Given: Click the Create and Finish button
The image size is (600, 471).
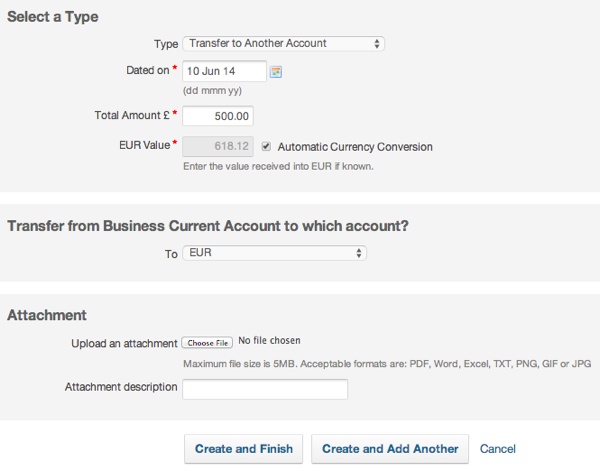Looking at the screenshot, I should pos(244,448).
